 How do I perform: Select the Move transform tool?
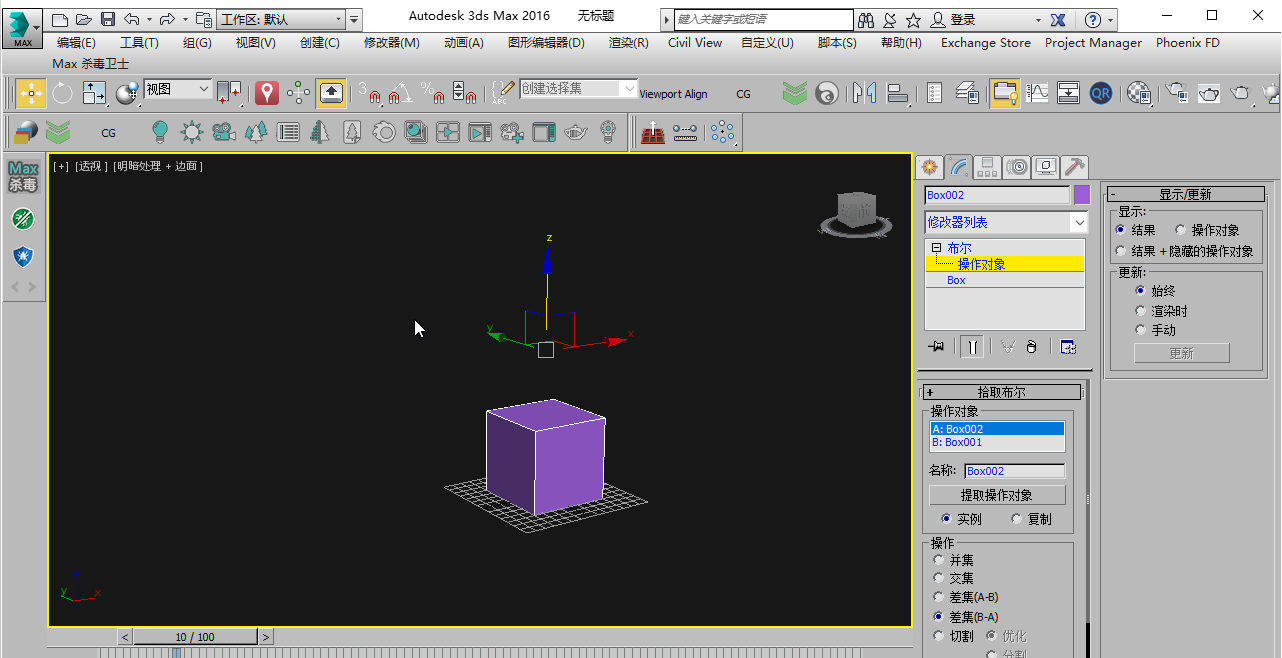30,93
